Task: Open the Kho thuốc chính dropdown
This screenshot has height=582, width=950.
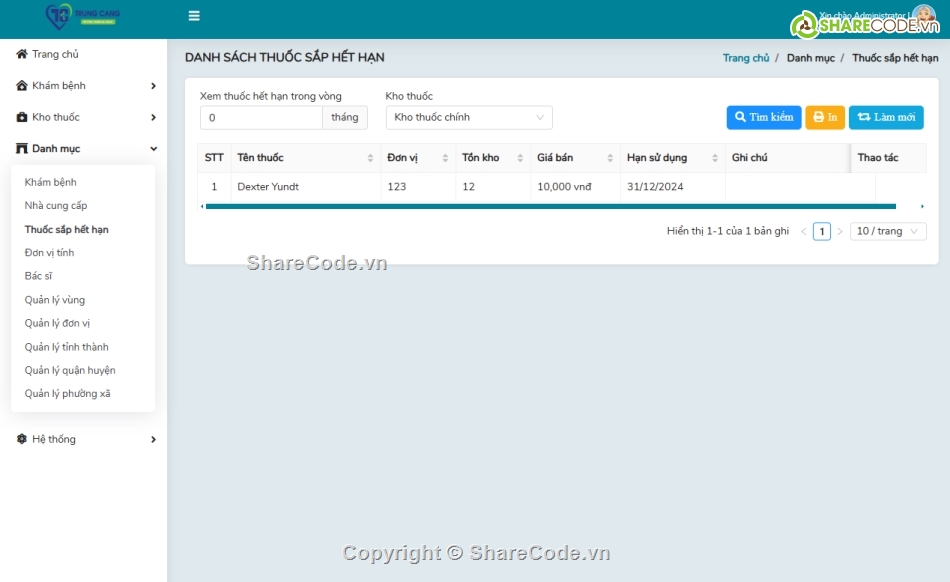Action: point(469,117)
